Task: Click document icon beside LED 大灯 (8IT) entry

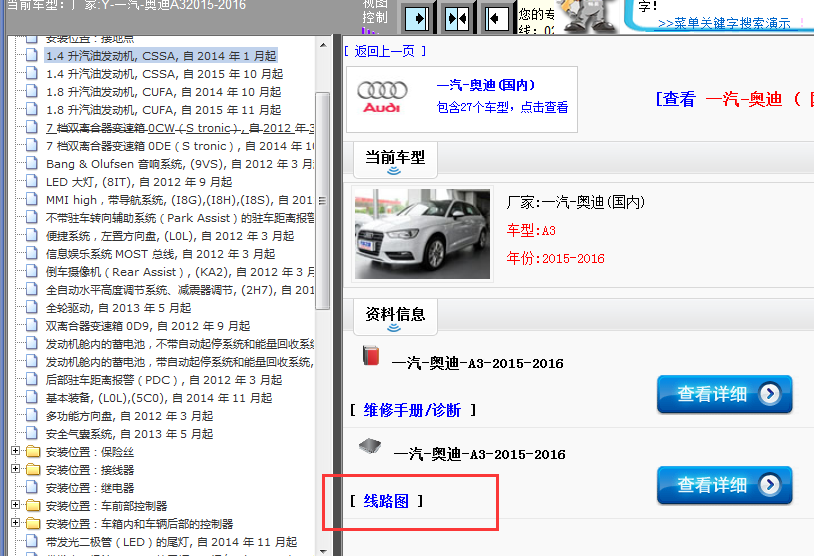Action: 32,181
